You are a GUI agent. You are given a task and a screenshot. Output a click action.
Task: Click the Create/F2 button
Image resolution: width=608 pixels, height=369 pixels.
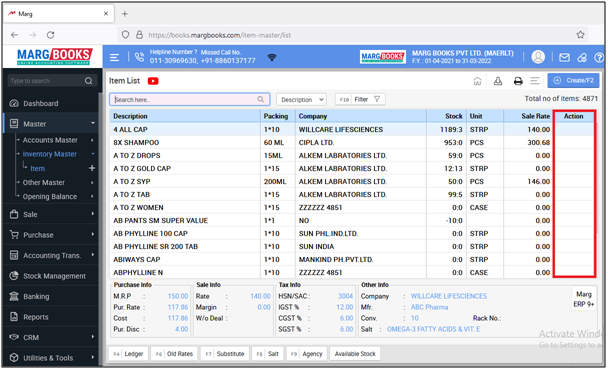[x=573, y=81]
